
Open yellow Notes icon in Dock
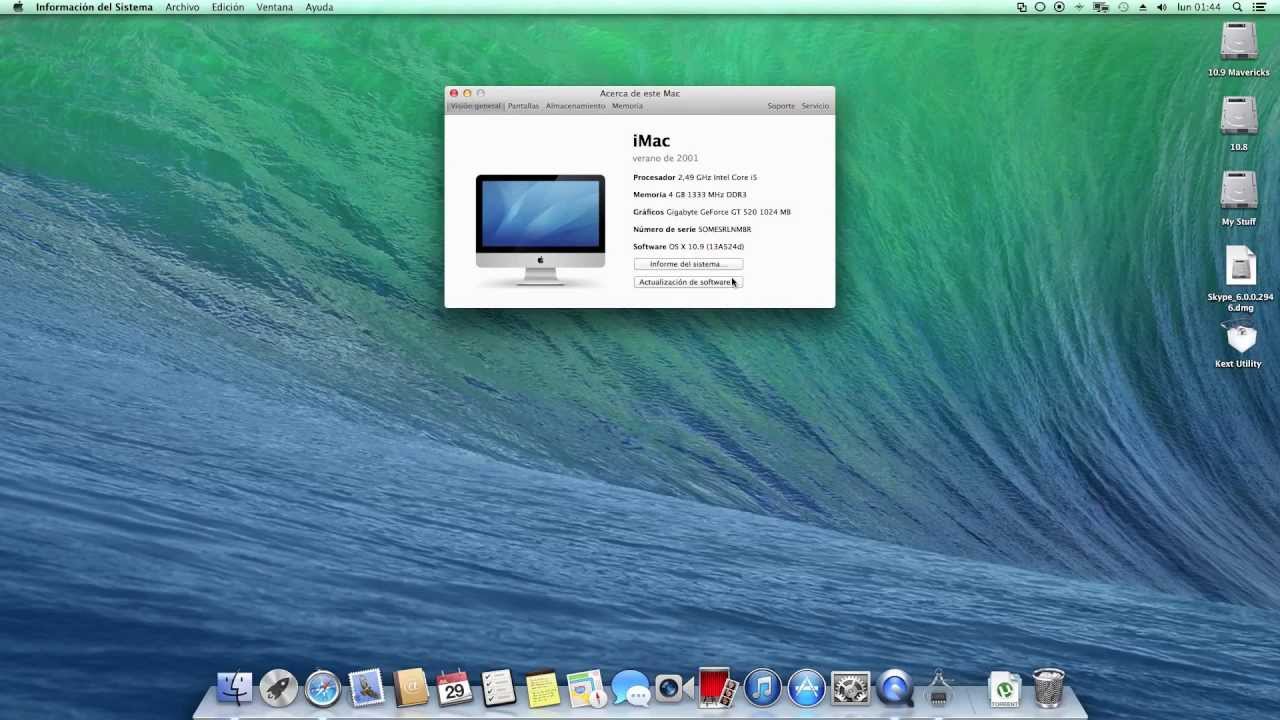click(x=542, y=688)
